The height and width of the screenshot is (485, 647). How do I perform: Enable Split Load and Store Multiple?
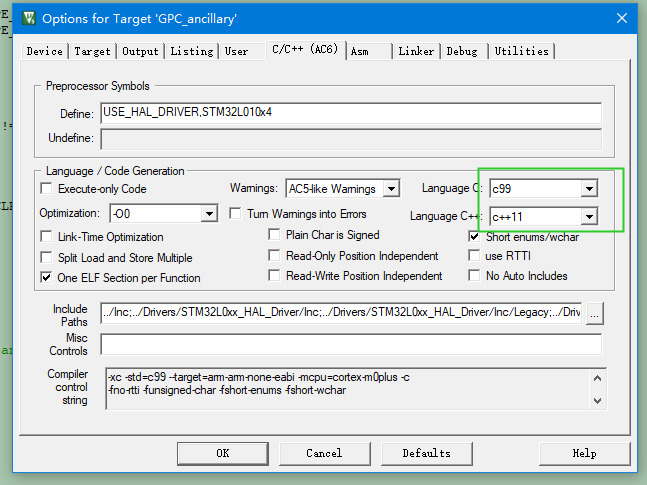pos(47,258)
